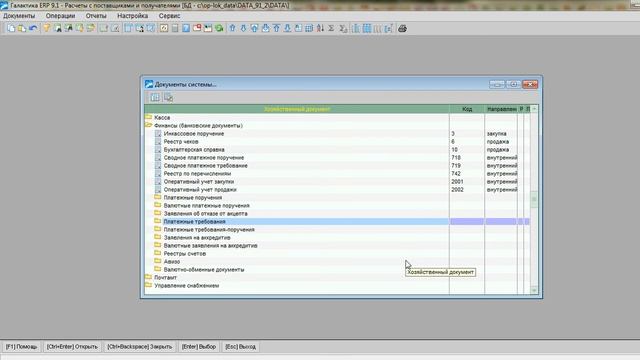Screen dimensions: 640x360
Task: Click the list scrollbar up arrow
Action: pos(534,109)
